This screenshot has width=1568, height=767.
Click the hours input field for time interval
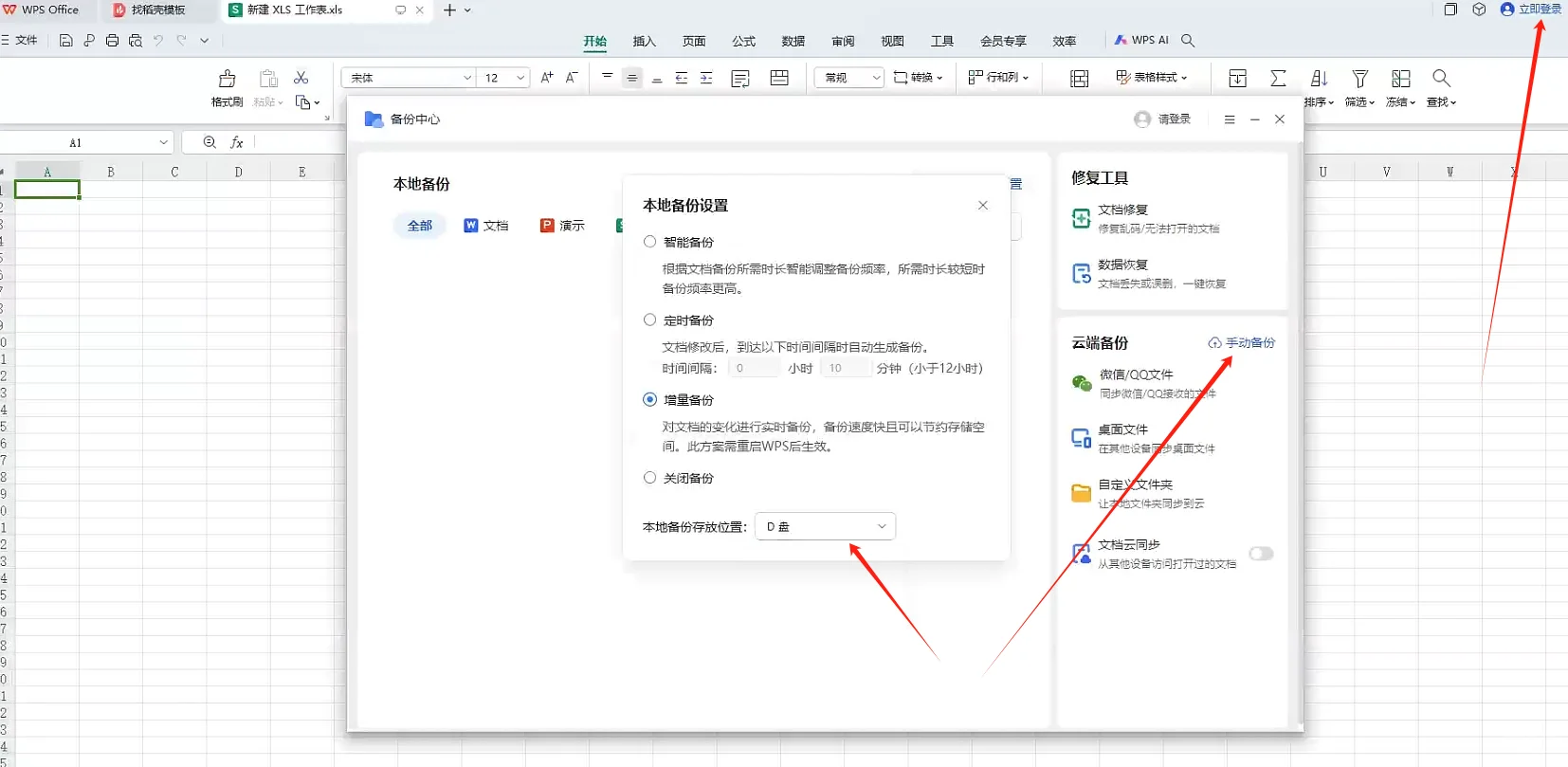pyautogui.click(x=756, y=368)
